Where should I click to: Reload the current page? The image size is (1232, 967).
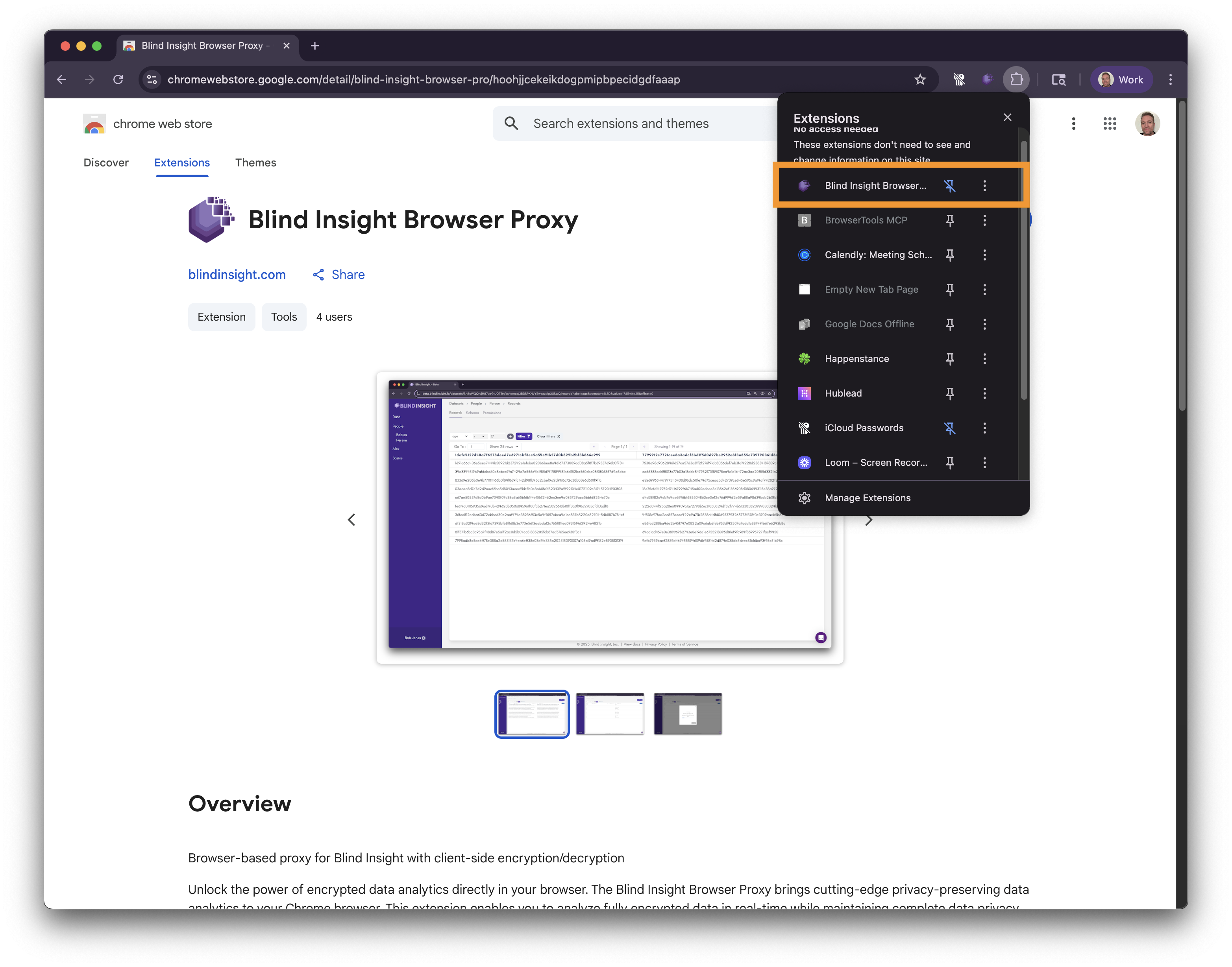tap(118, 80)
